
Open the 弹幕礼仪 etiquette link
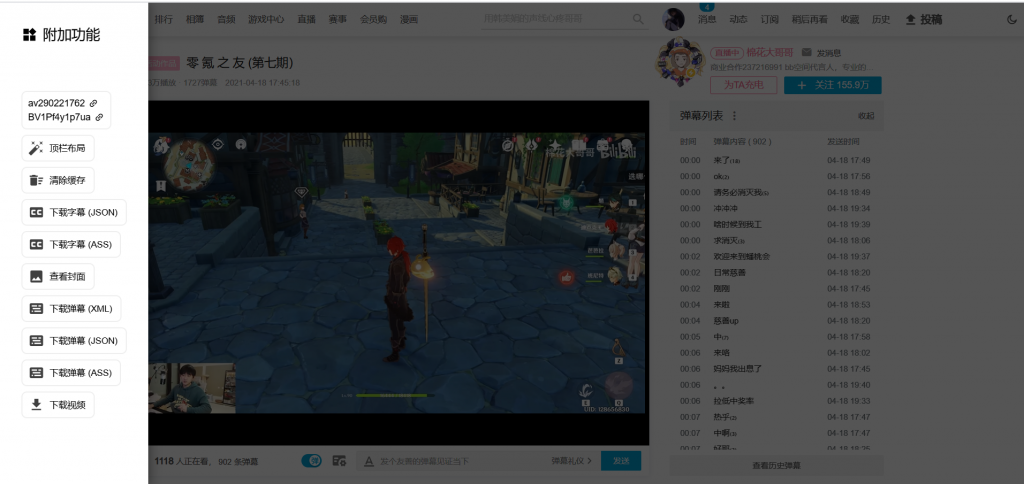tap(572, 461)
